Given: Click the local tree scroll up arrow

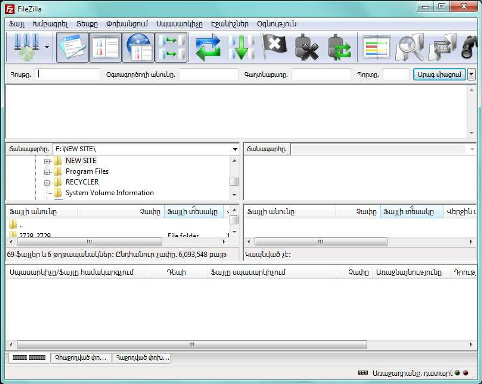Looking at the screenshot, I should [x=234, y=161].
